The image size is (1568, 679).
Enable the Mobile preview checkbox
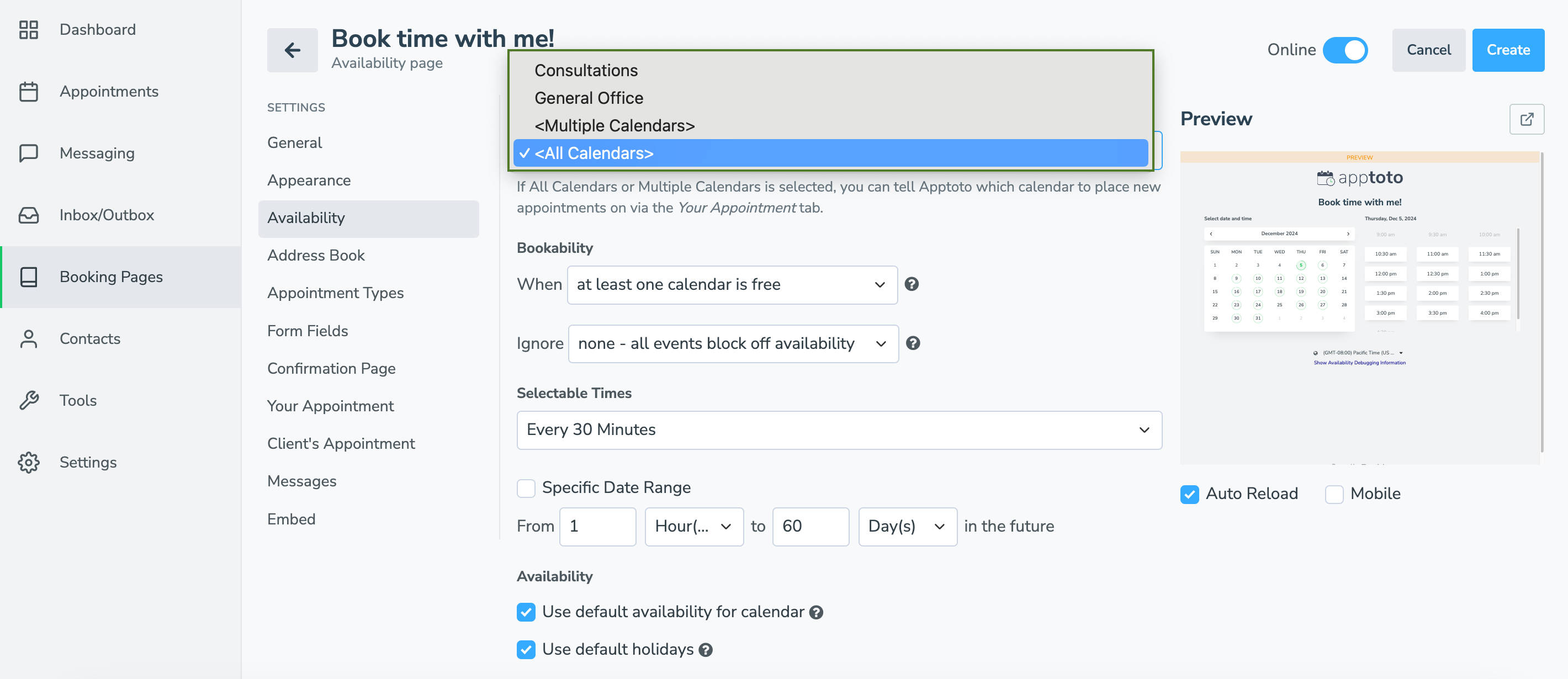(x=1334, y=494)
